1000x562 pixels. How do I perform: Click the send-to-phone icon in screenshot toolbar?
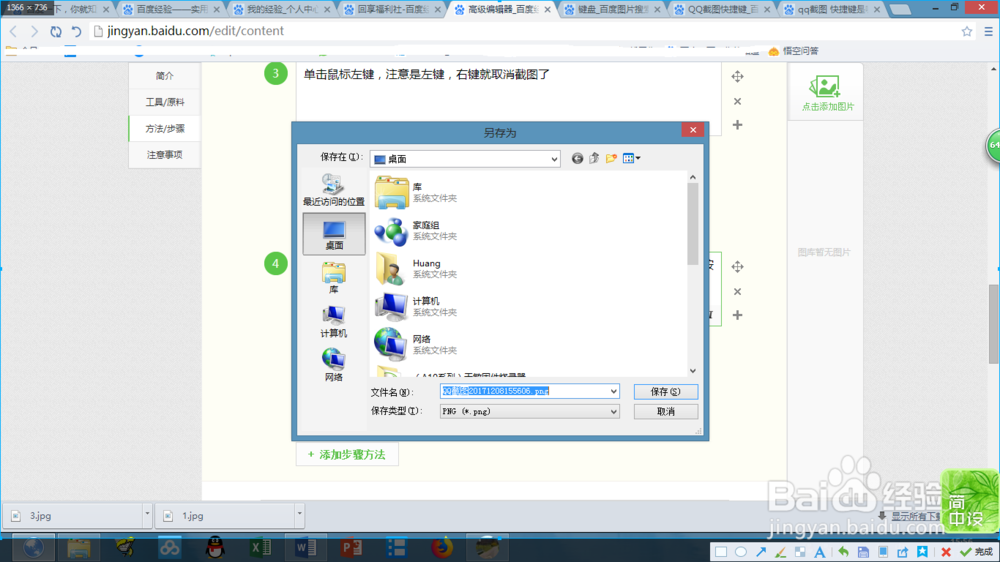(x=883, y=552)
